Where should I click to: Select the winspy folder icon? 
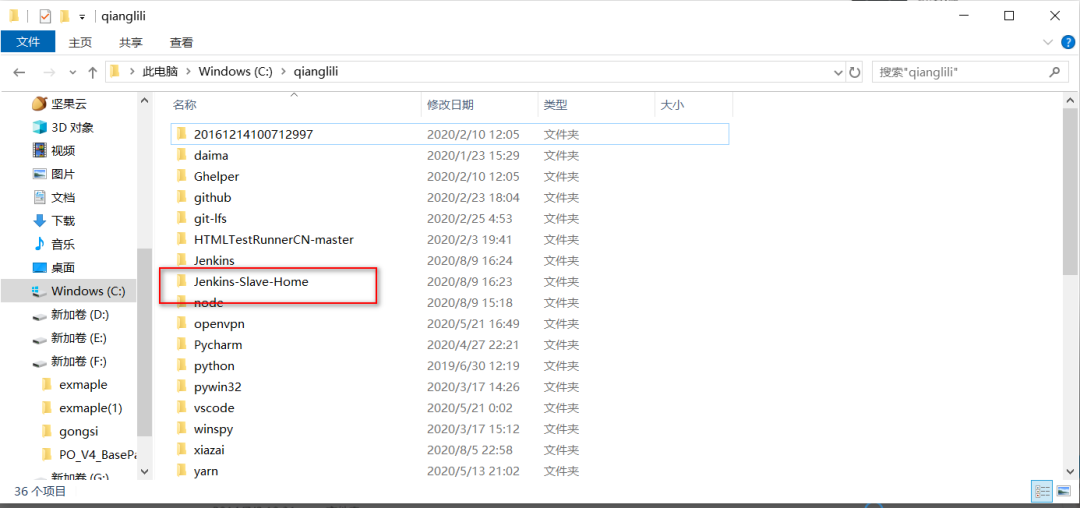click(182, 428)
